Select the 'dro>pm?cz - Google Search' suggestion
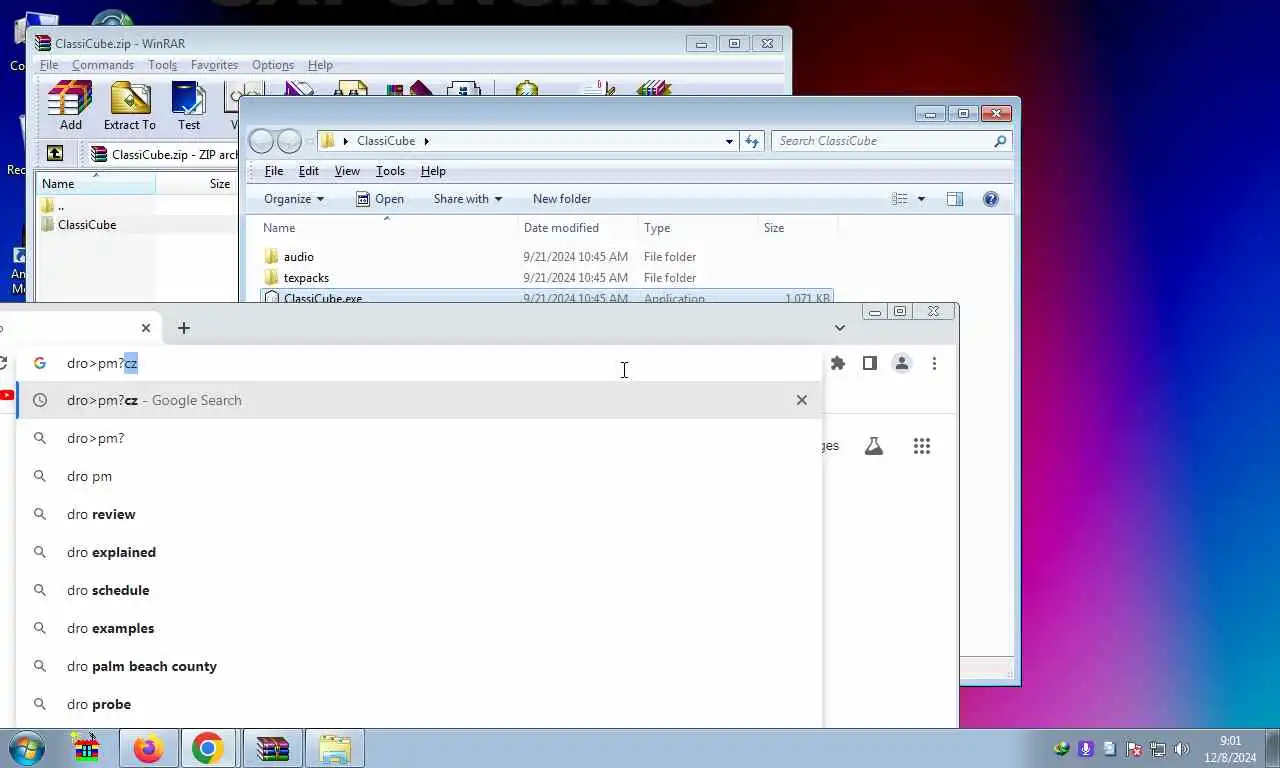1280x768 pixels. [419, 400]
